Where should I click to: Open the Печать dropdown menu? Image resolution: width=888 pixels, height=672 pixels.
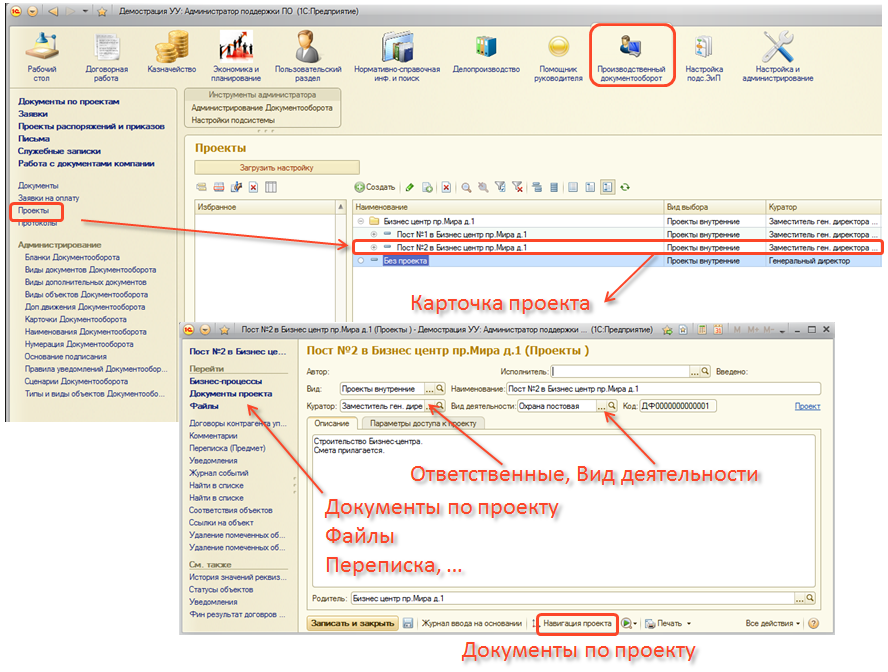tap(666, 623)
